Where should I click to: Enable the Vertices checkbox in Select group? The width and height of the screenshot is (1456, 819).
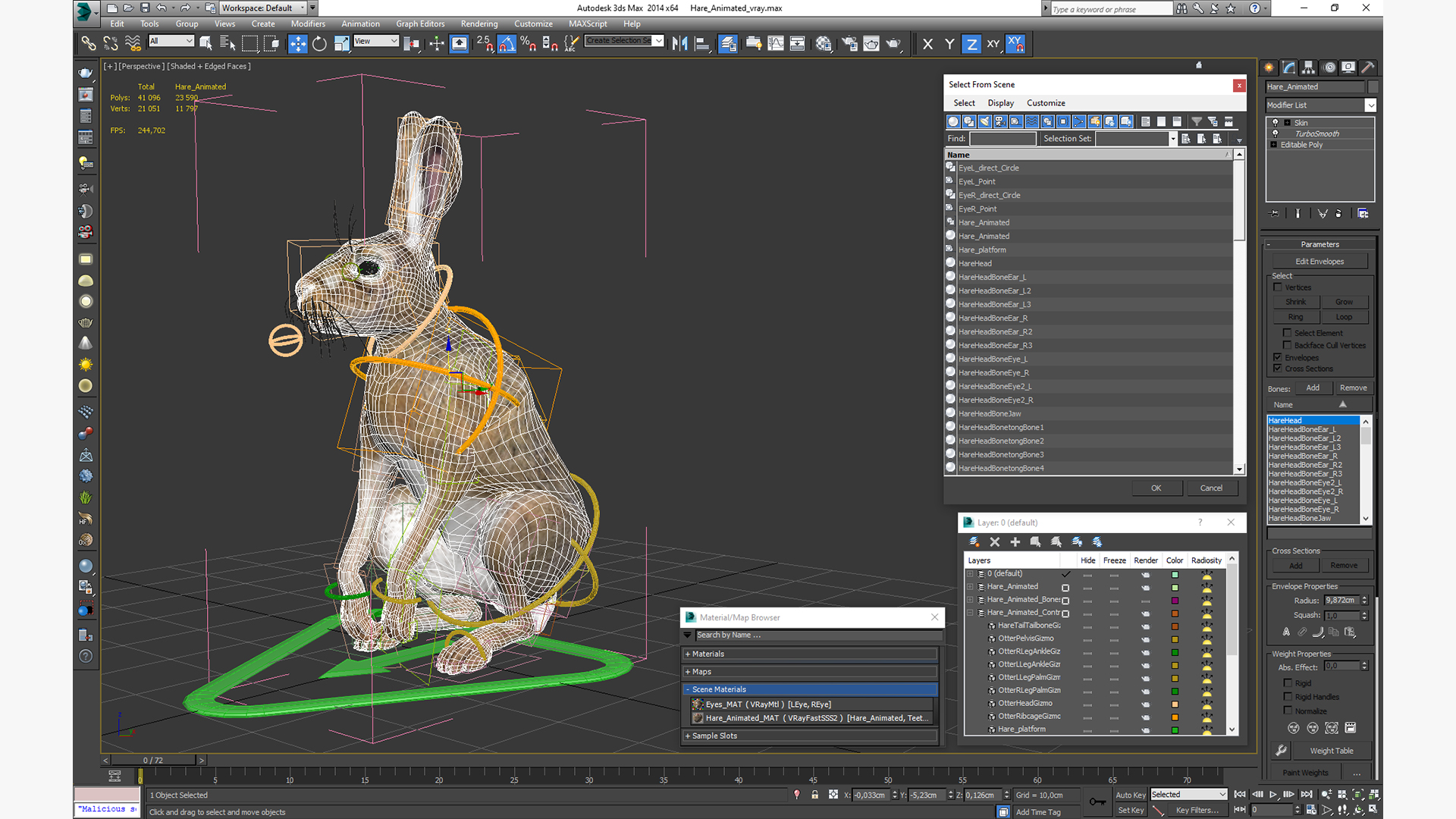pyautogui.click(x=1278, y=287)
